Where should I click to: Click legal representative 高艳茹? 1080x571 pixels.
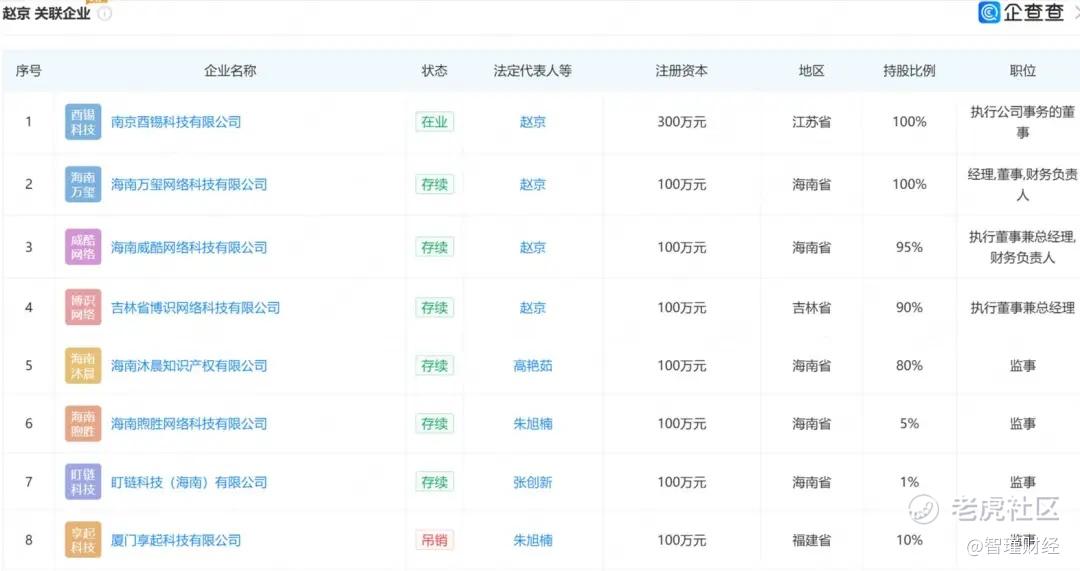pos(532,366)
